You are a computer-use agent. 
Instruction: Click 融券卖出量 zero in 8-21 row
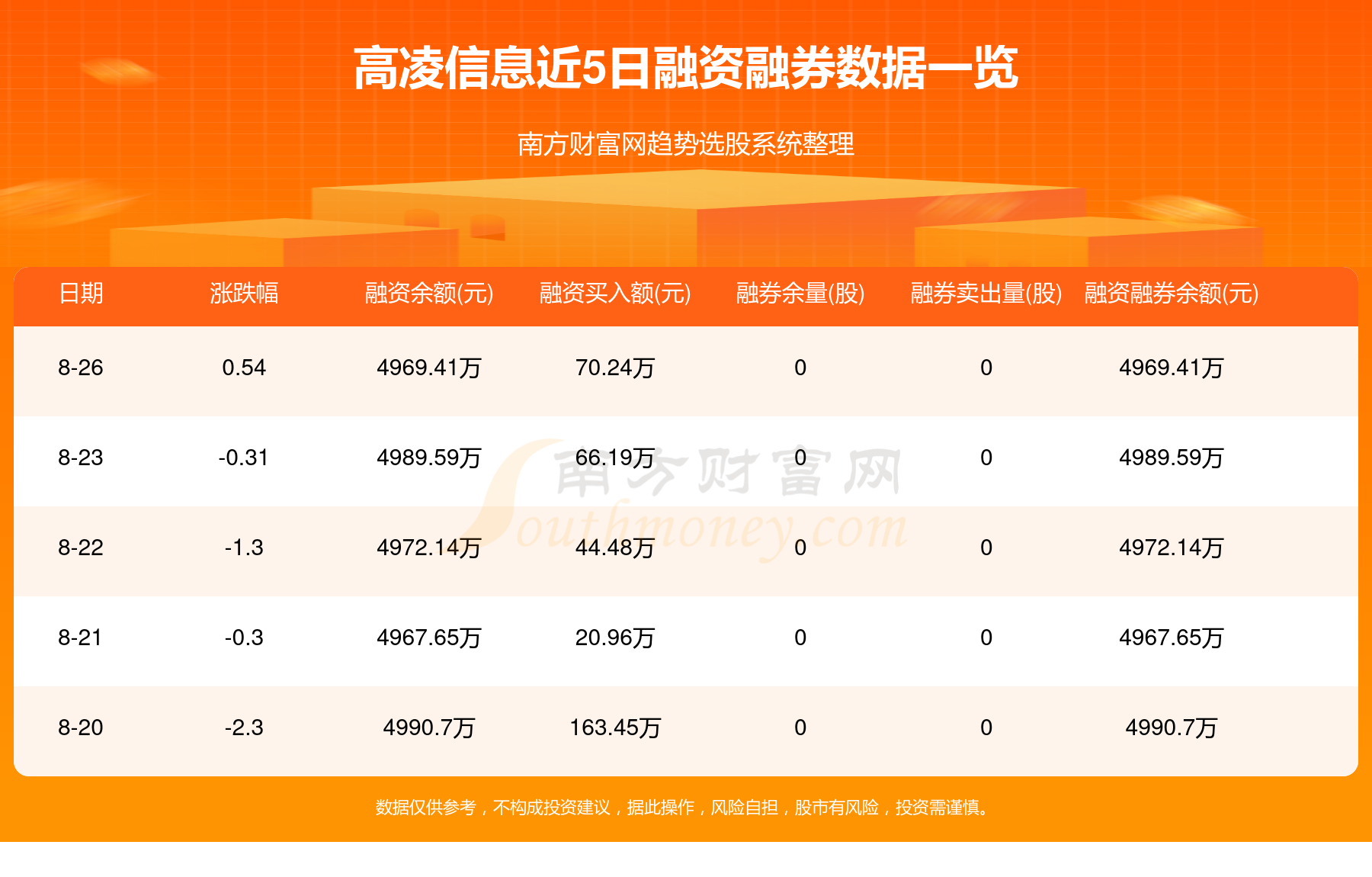click(986, 638)
